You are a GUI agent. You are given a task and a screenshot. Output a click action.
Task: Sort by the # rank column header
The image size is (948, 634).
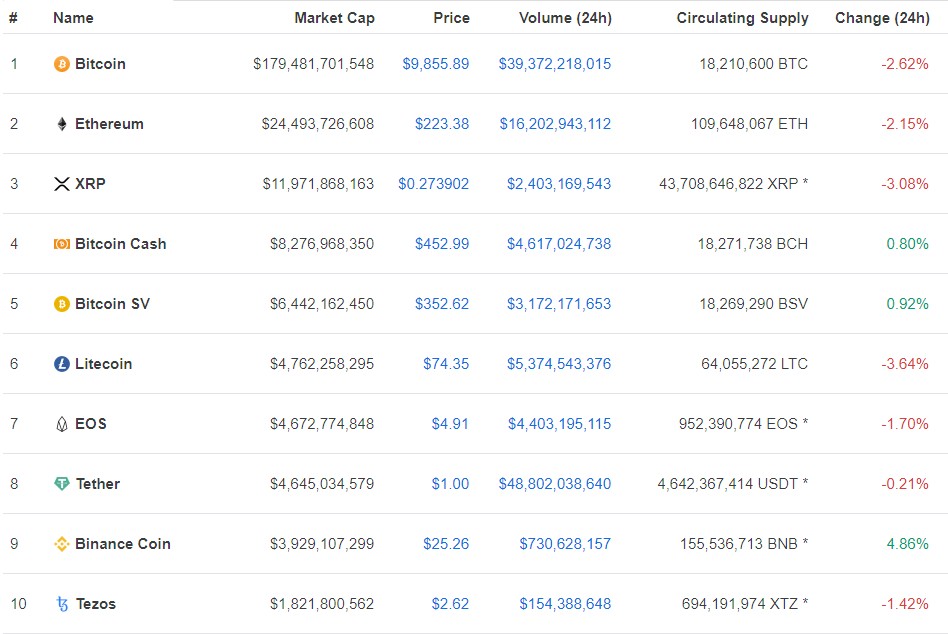tap(13, 18)
